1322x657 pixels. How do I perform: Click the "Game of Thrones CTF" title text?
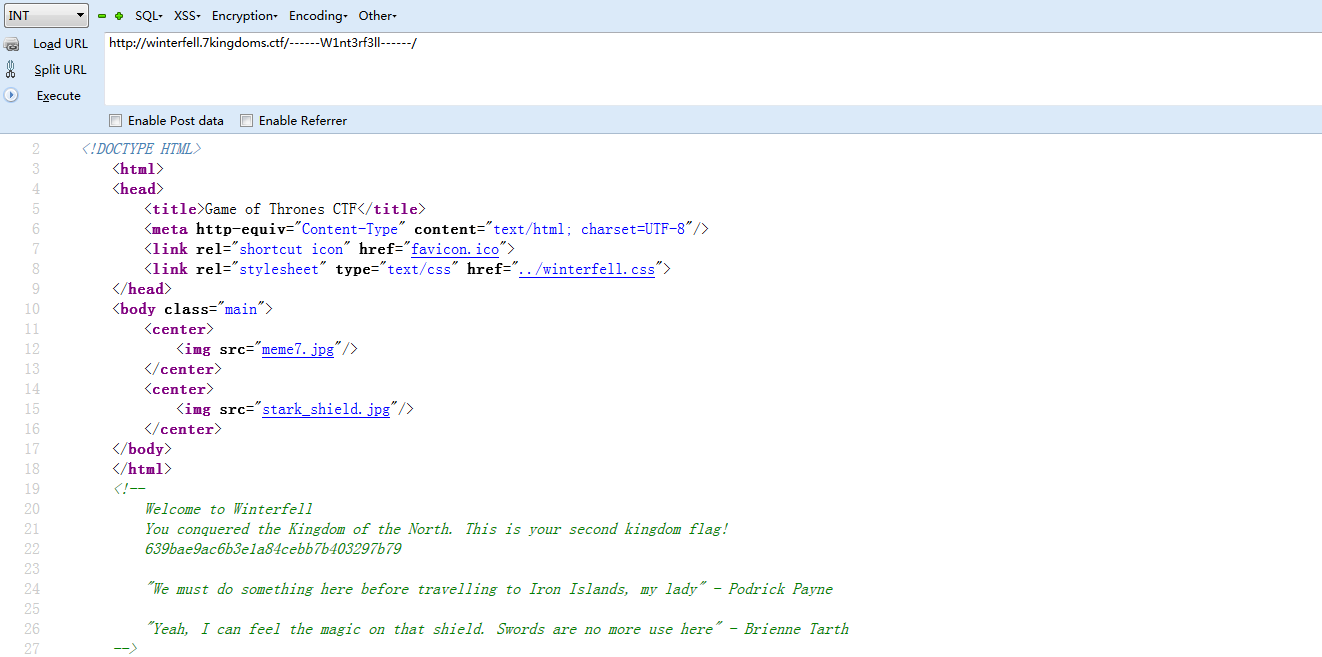point(281,209)
